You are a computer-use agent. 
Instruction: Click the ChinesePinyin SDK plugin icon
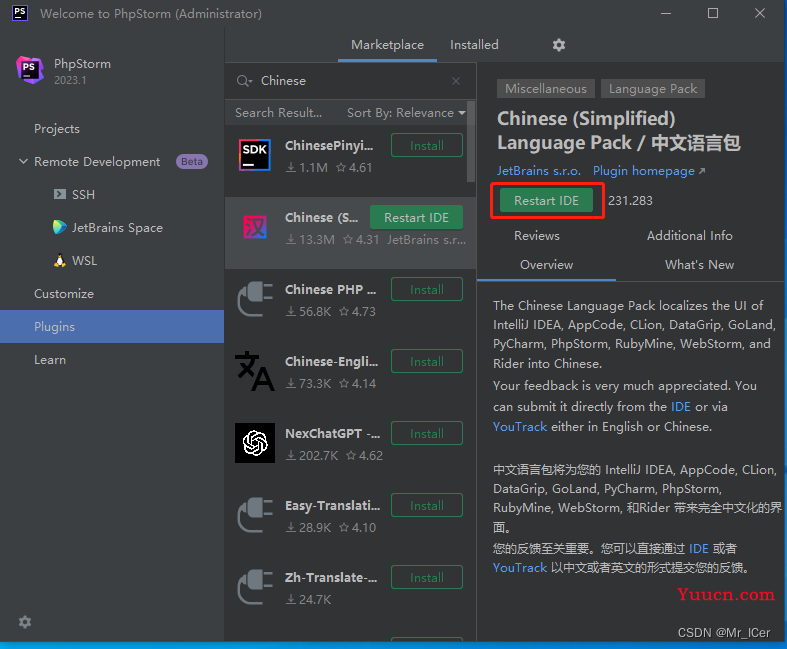coord(255,155)
